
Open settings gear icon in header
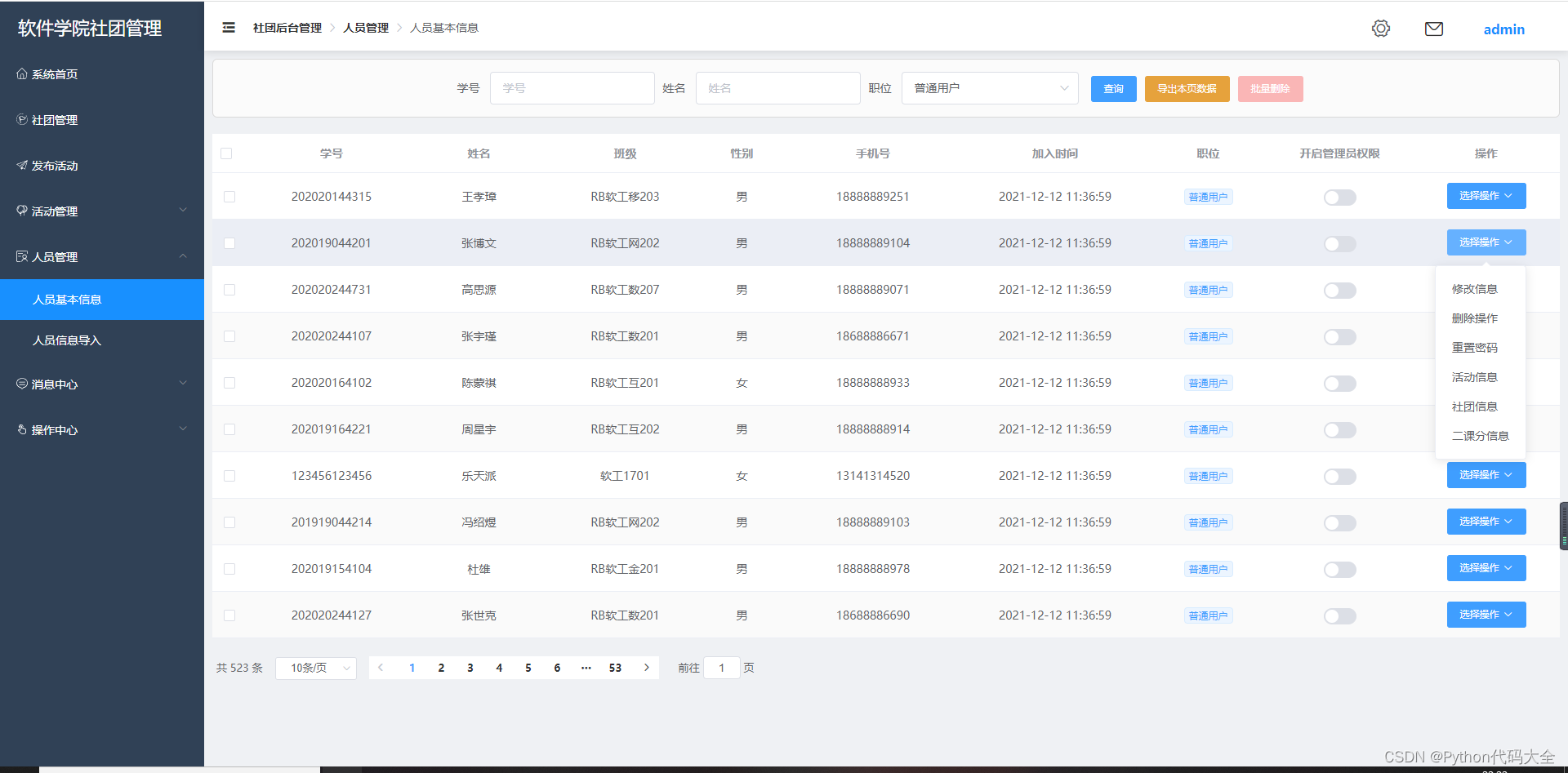coord(1381,29)
